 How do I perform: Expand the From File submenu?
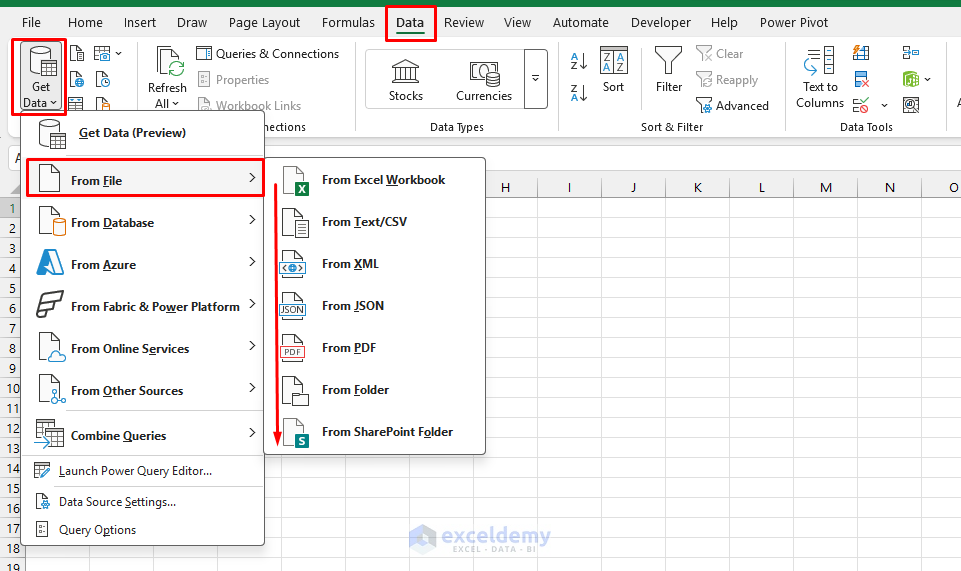tap(145, 178)
